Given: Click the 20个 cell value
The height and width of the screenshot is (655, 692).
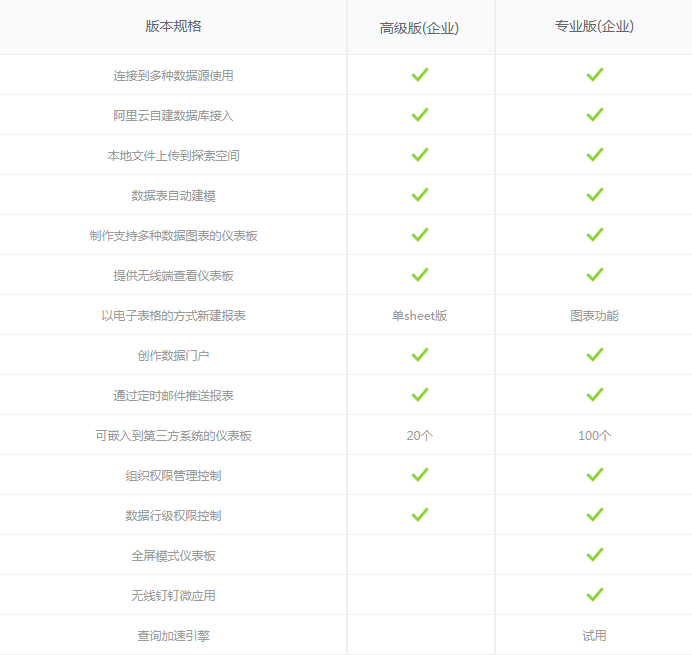Looking at the screenshot, I should pyautogui.click(x=419, y=436).
